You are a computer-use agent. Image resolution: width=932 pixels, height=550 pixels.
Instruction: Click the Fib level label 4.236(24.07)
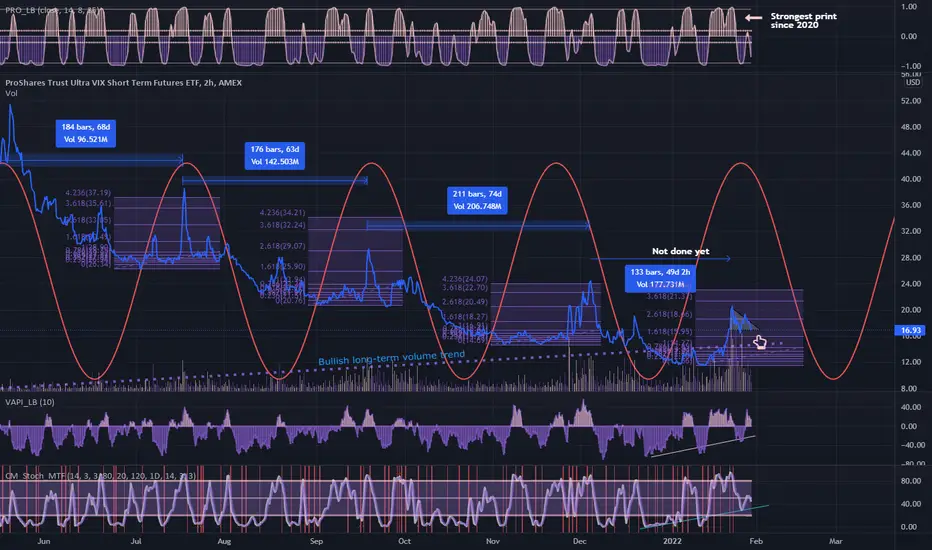465,279
